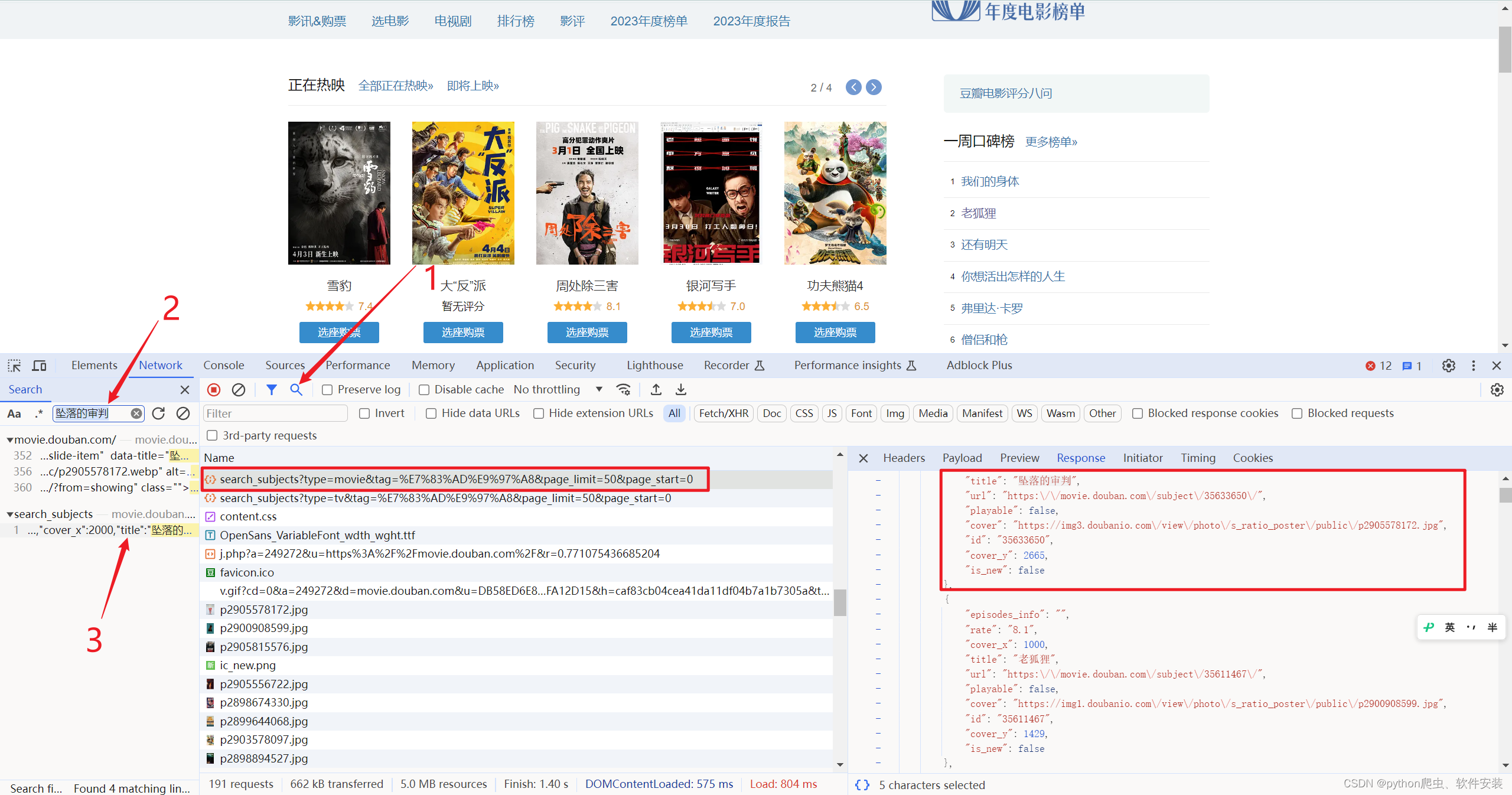
Task: Stop recording network log
Action: click(214, 390)
